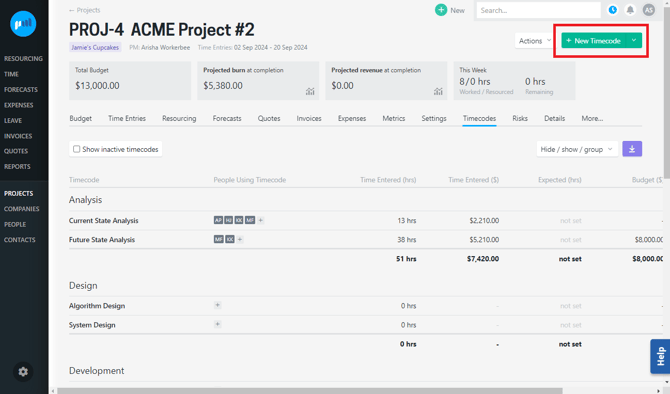The width and height of the screenshot is (670, 394).
Task: Enable Show inactive timecodes checkbox
Action: 76,149
